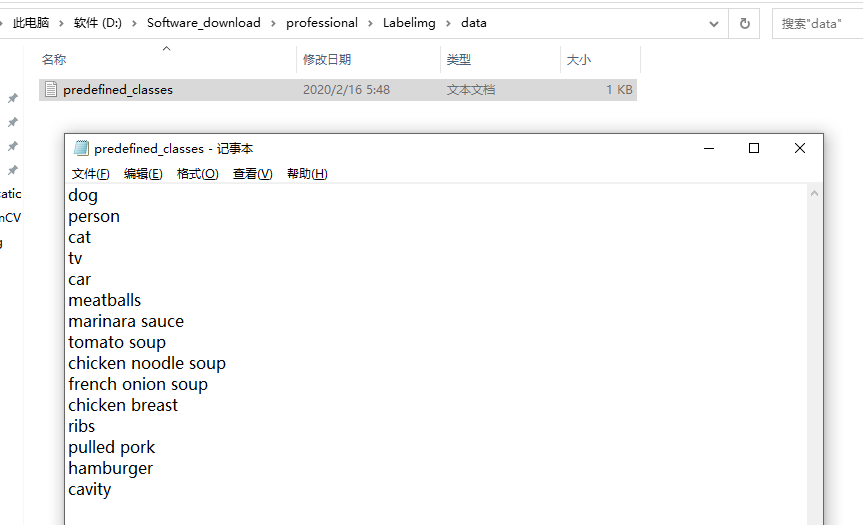This screenshot has height=525, width=863.
Task: Click the "tomato soup" line
Action: click(x=117, y=343)
